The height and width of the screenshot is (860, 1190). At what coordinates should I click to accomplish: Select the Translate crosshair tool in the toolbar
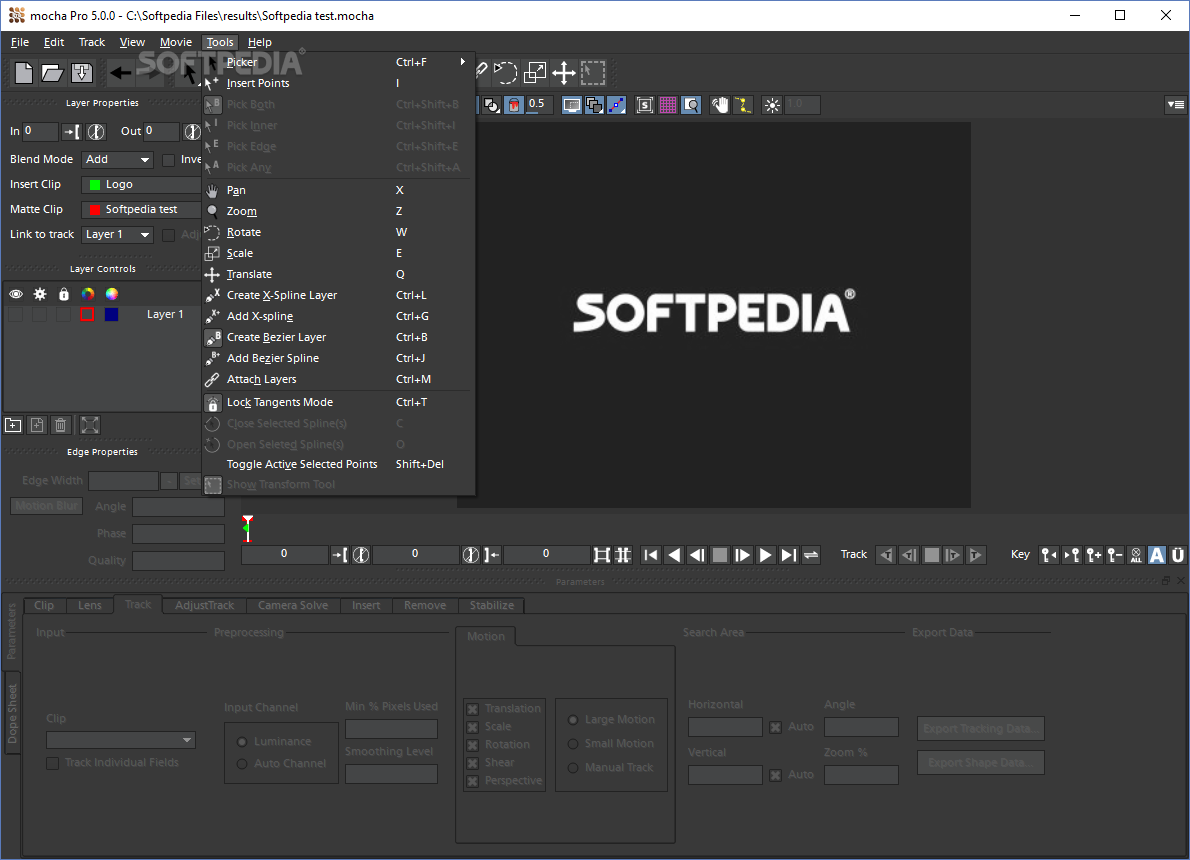pos(564,73)
